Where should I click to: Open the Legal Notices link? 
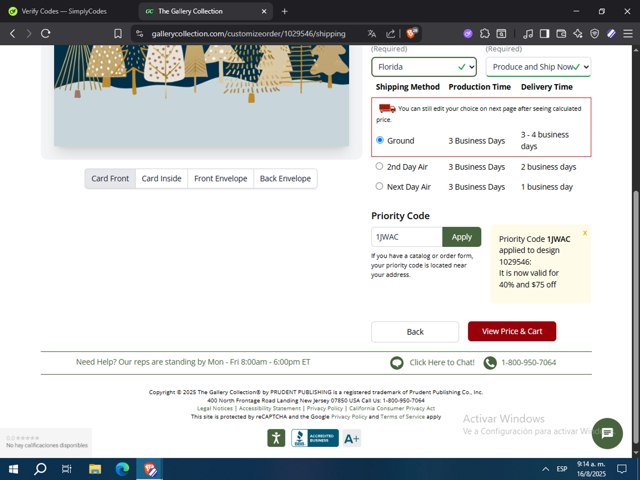pos(215,408)
